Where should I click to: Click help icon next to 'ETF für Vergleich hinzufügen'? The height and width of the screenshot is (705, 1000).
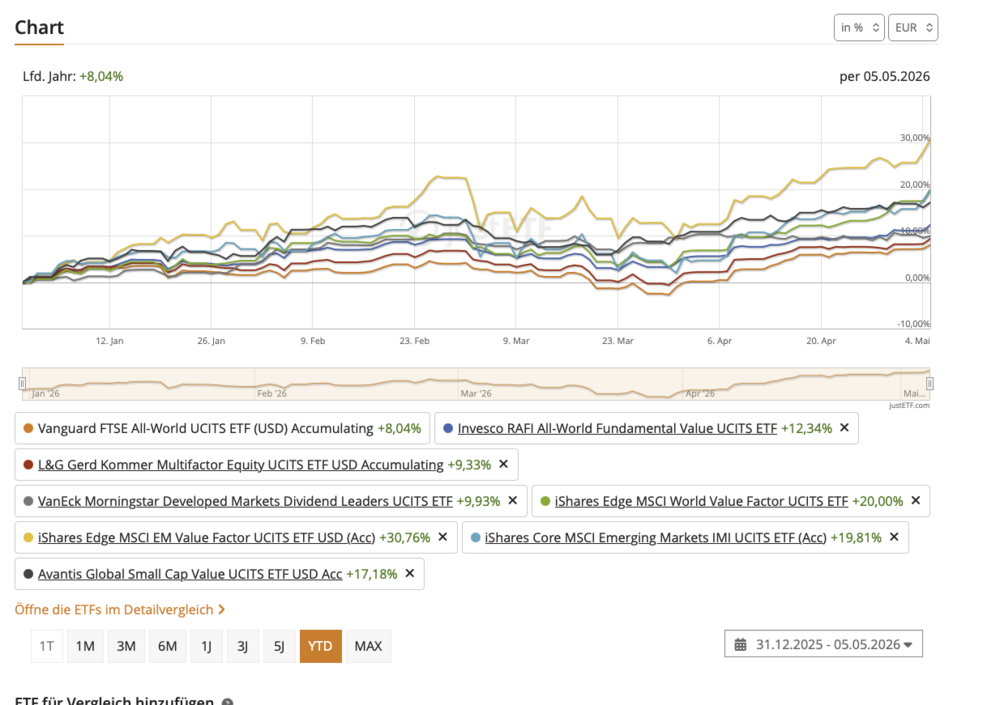[x=227, y=702]
